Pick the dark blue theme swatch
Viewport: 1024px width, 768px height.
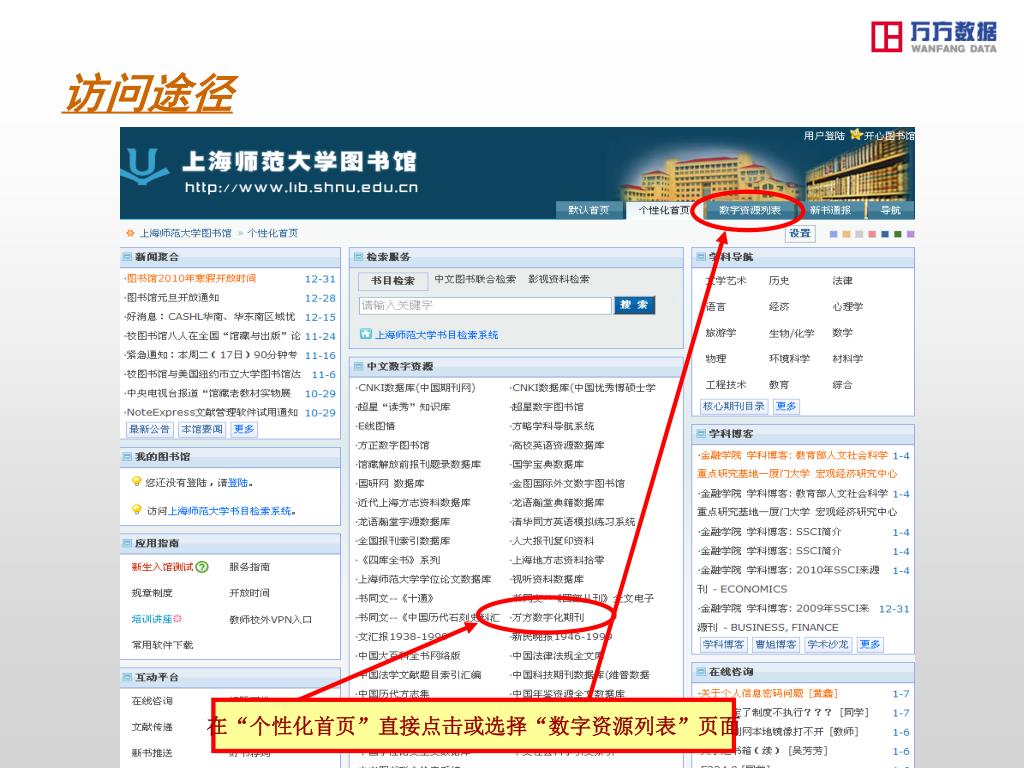point(885,234)
